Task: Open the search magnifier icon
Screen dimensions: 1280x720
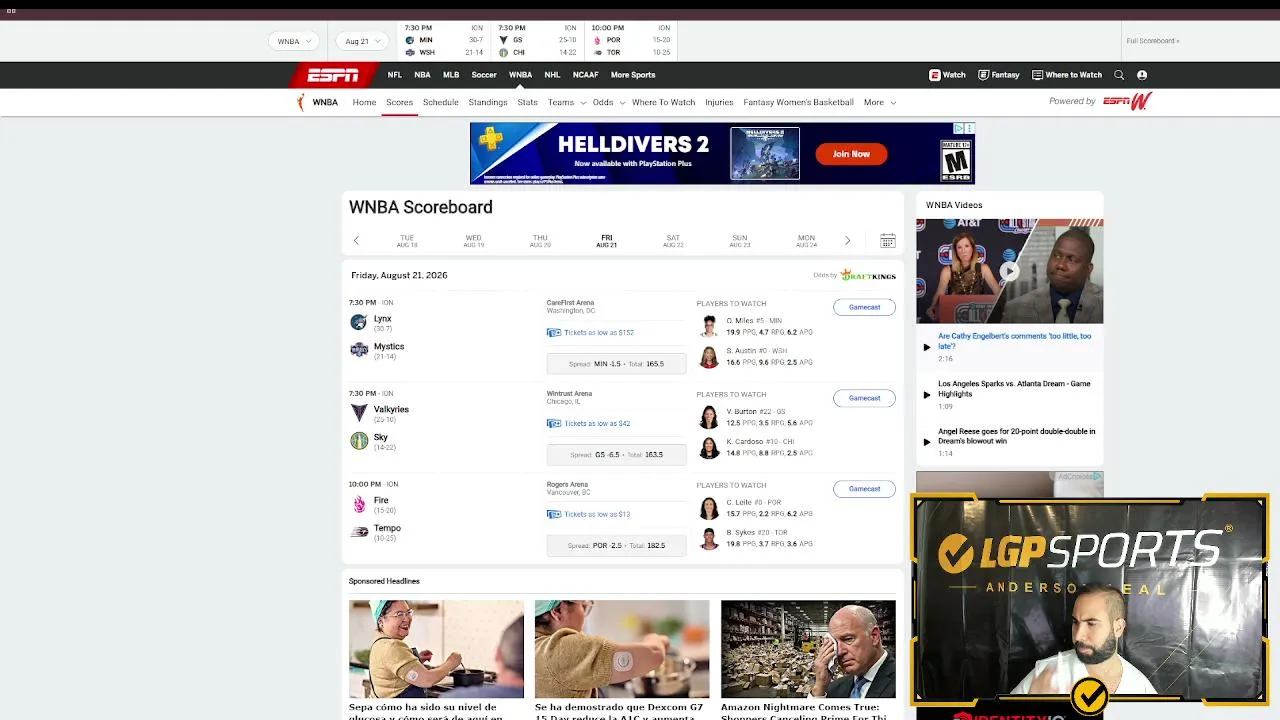Action: click(1119, 75)
